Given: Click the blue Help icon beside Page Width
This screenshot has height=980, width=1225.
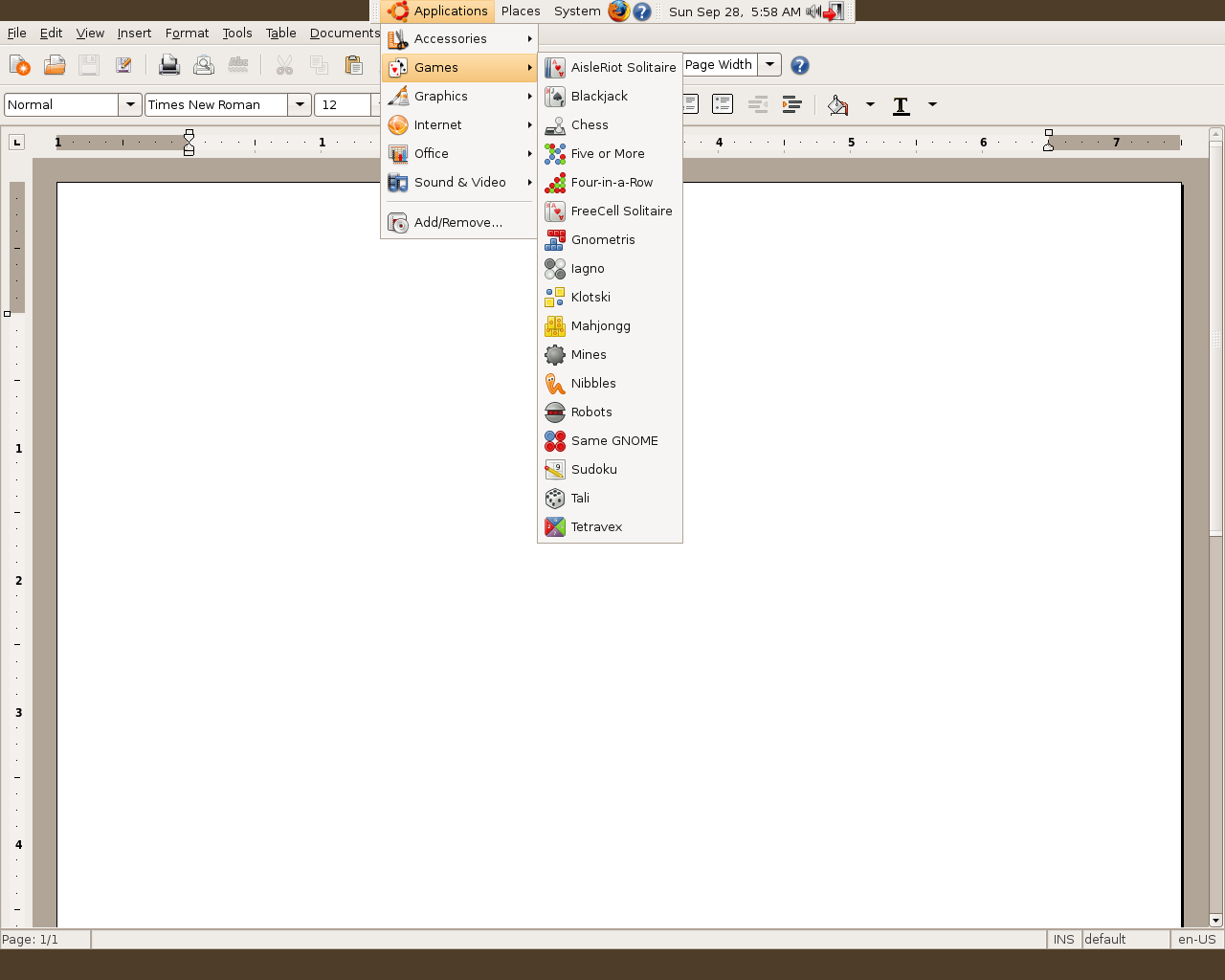Looking at the screenshot, I should tap(800, 65).
